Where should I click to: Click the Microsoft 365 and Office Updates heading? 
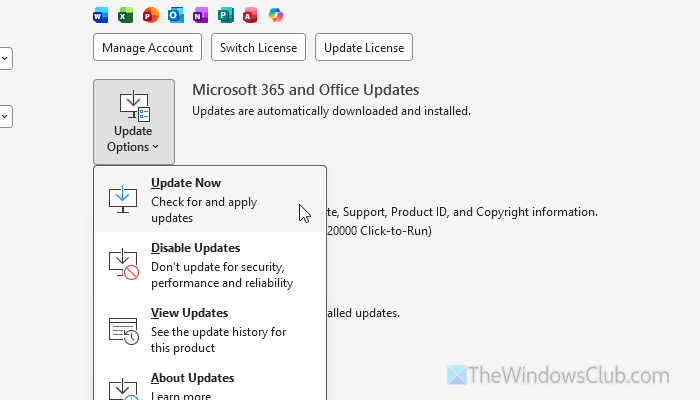(x=306, y=90)
